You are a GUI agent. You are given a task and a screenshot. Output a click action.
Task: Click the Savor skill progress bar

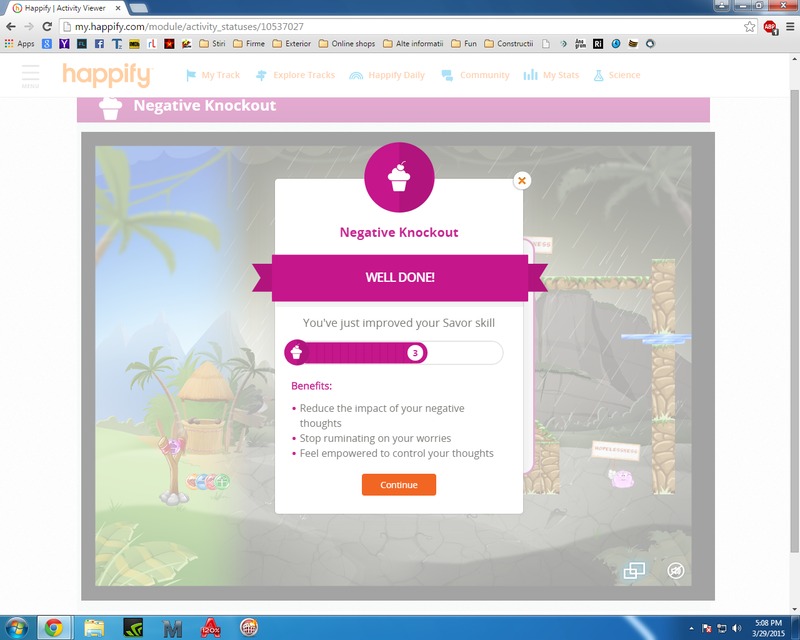(393, 353)
